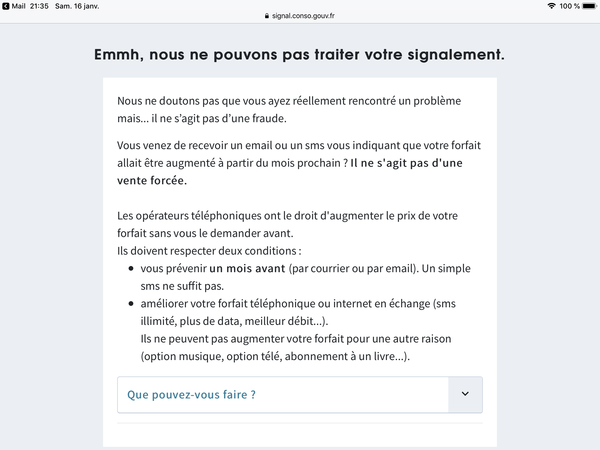Click the bold text 'un mois avant'

[x=243, y=269]
